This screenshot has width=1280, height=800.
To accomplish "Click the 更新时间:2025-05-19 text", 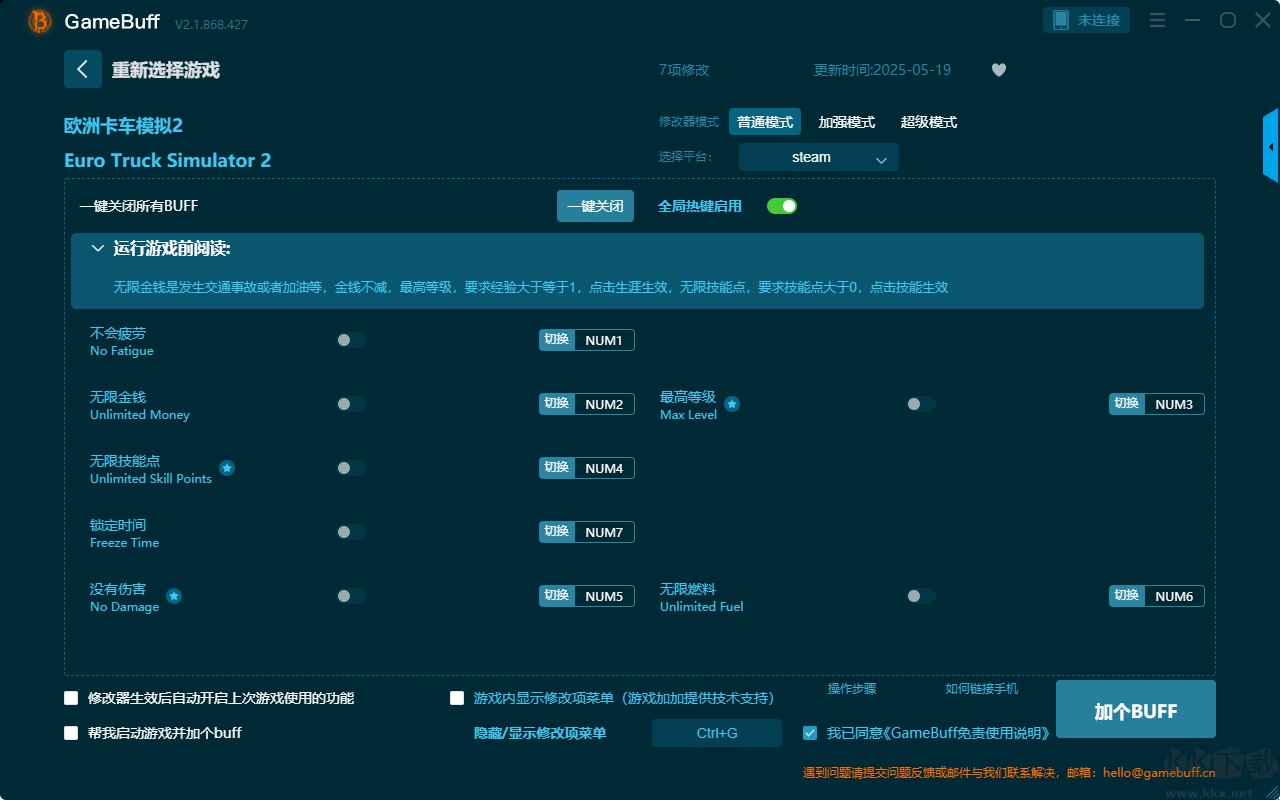I will click(883, 70).
